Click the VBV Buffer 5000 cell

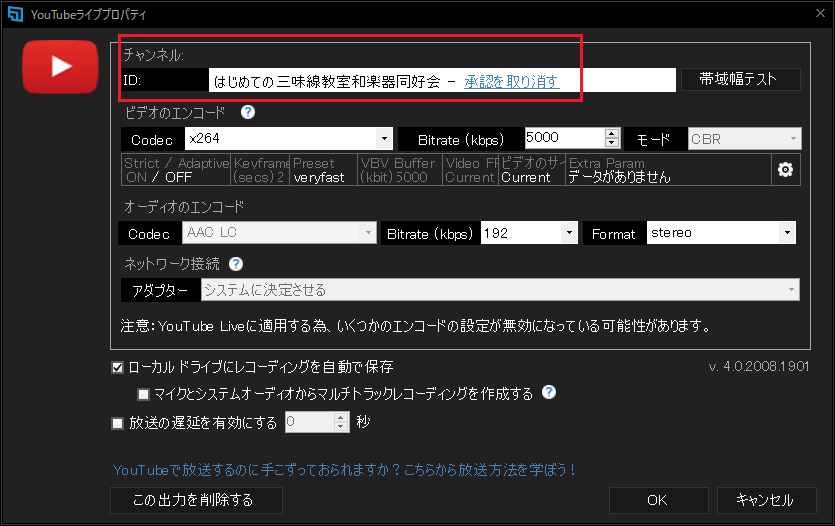pos(400,170)
